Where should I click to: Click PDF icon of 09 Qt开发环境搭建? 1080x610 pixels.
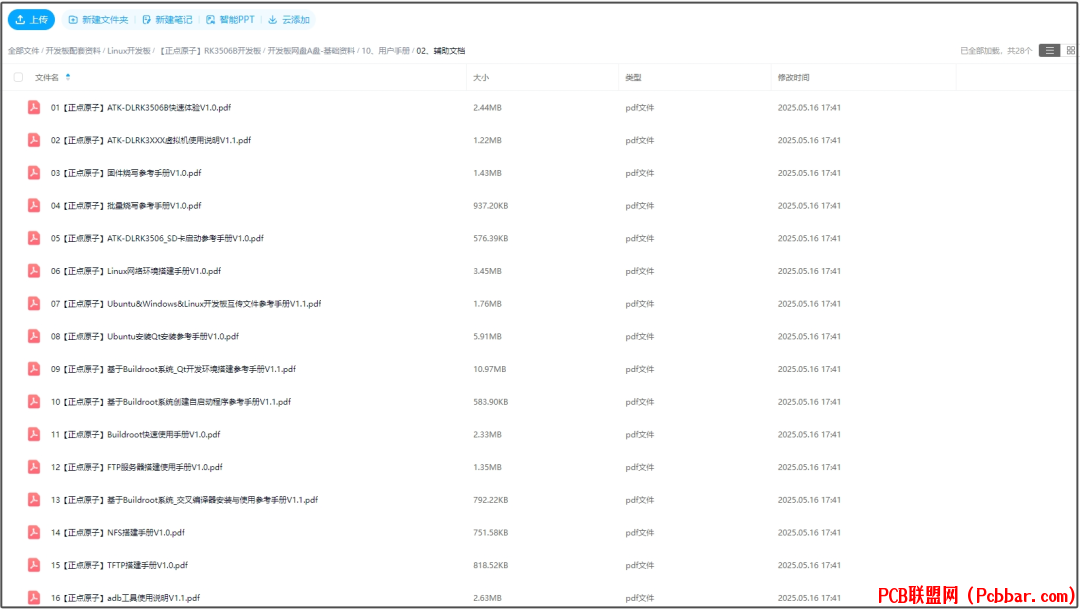34,369
